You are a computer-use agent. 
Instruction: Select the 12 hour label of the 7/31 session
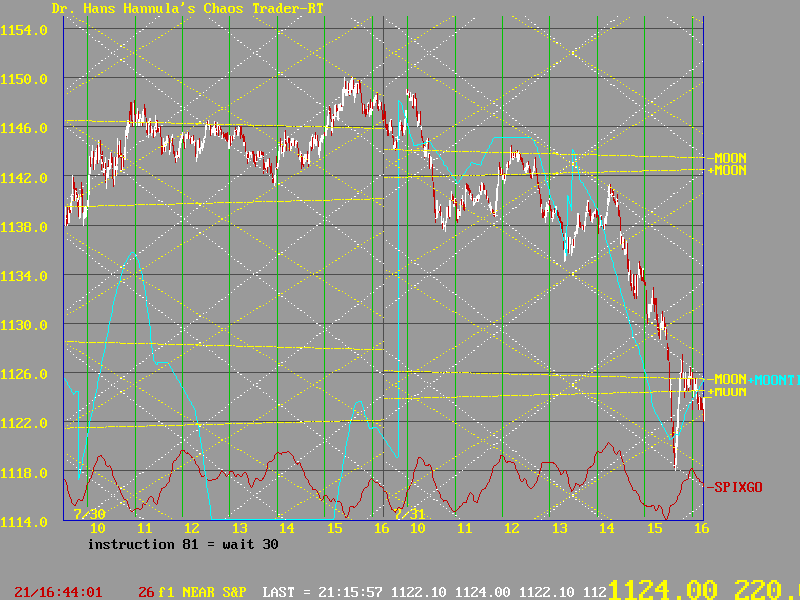pyautogui.click(x=512, y=528)
